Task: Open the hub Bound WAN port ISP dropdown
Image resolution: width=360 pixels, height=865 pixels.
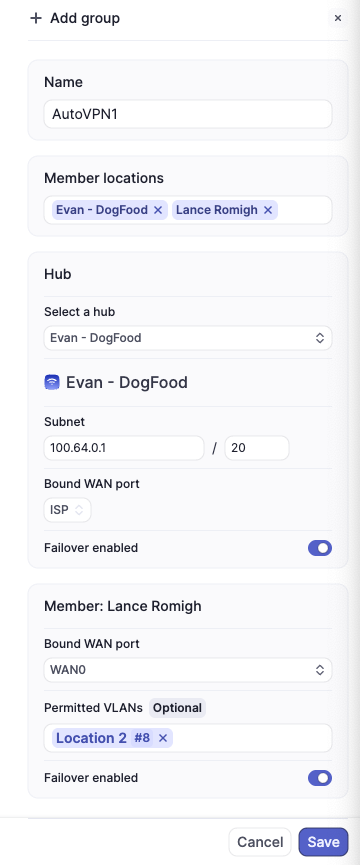Action: click(x=67, y=510)
